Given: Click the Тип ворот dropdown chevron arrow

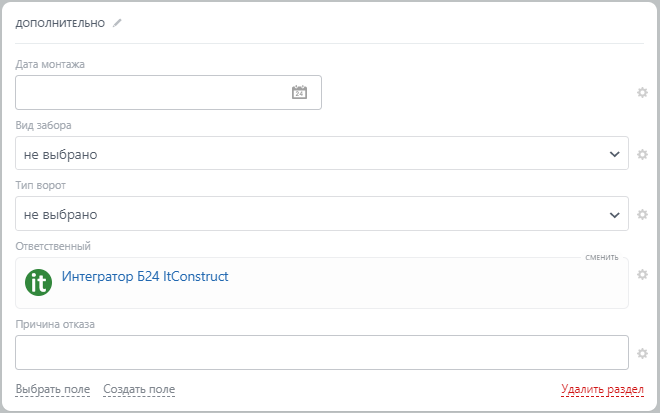Looking at the screenshot, I should point(615,214).
